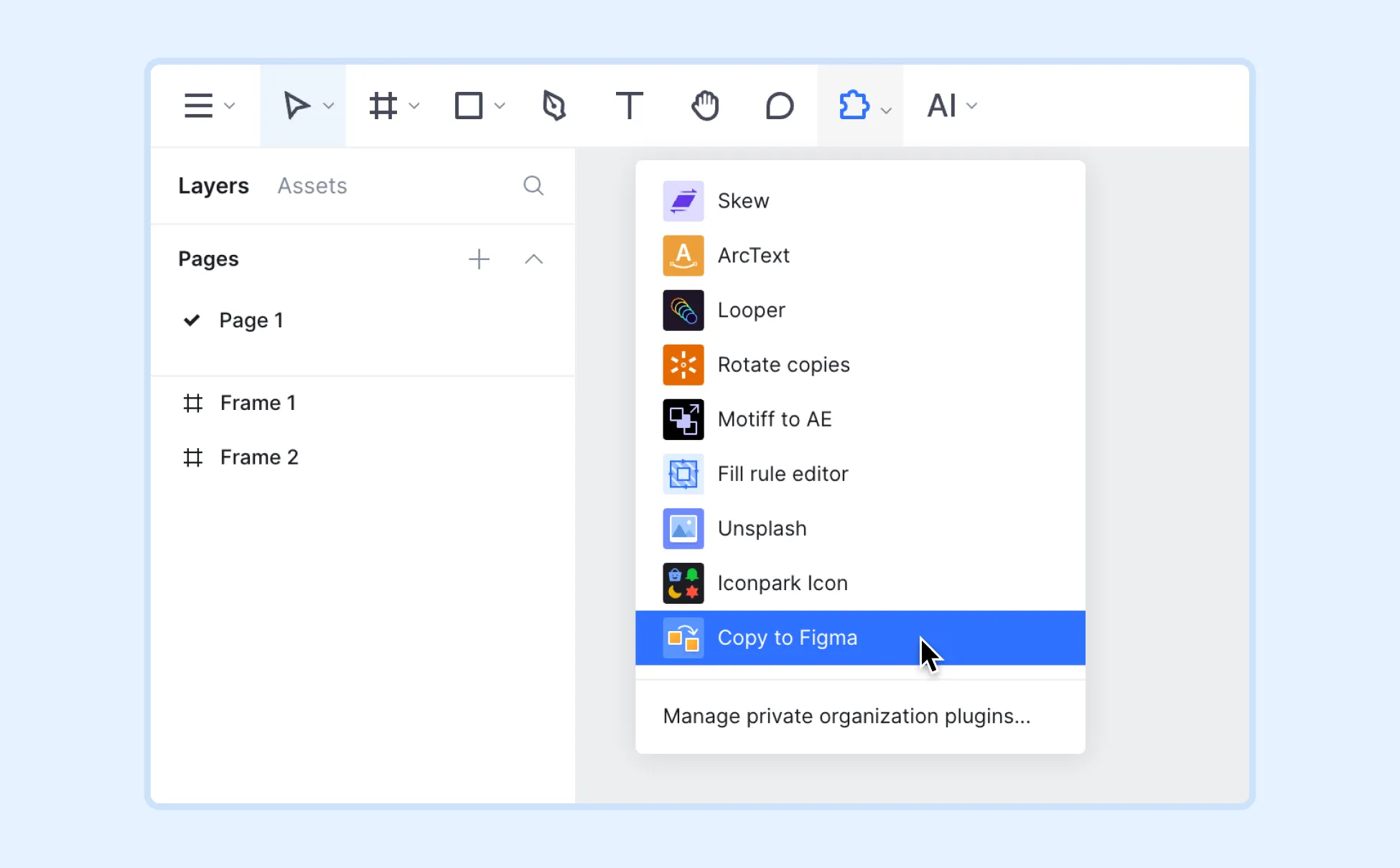Open the Fill rule editor plugin
This screenshot has width=1400, height=868.
860,474
